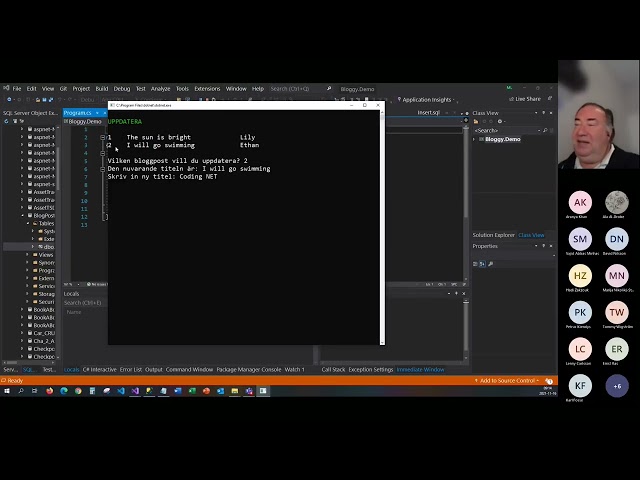This screenshot has width=640, height=480.
Task: Click the AK participant avatar
Action: point(580,202)
